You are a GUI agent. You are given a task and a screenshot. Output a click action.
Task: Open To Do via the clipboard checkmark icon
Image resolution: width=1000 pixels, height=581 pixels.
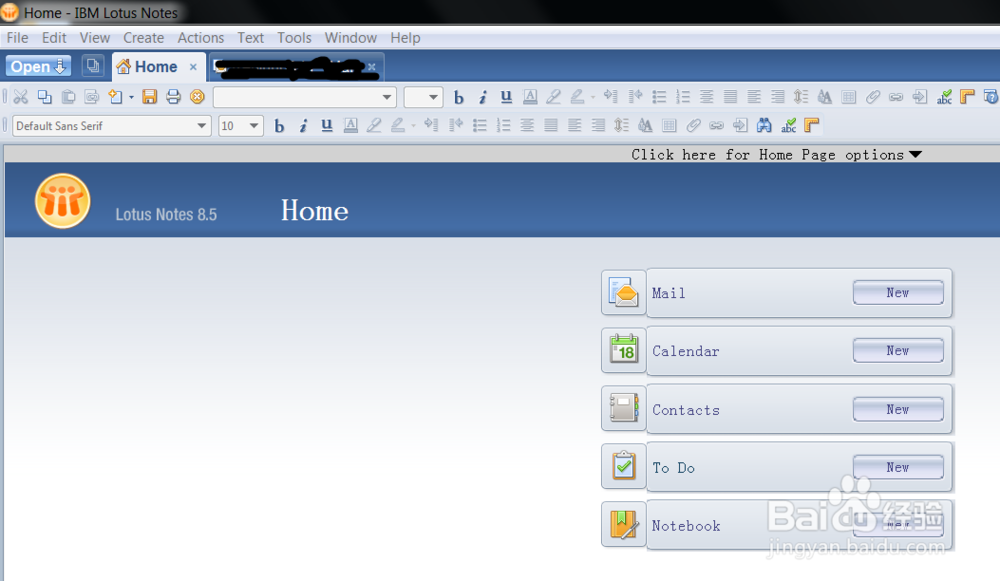click(x=624, y=466)
